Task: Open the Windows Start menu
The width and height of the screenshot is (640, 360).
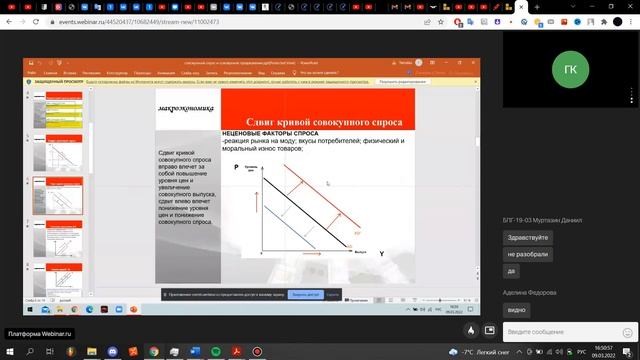Action: pos(10,351)
